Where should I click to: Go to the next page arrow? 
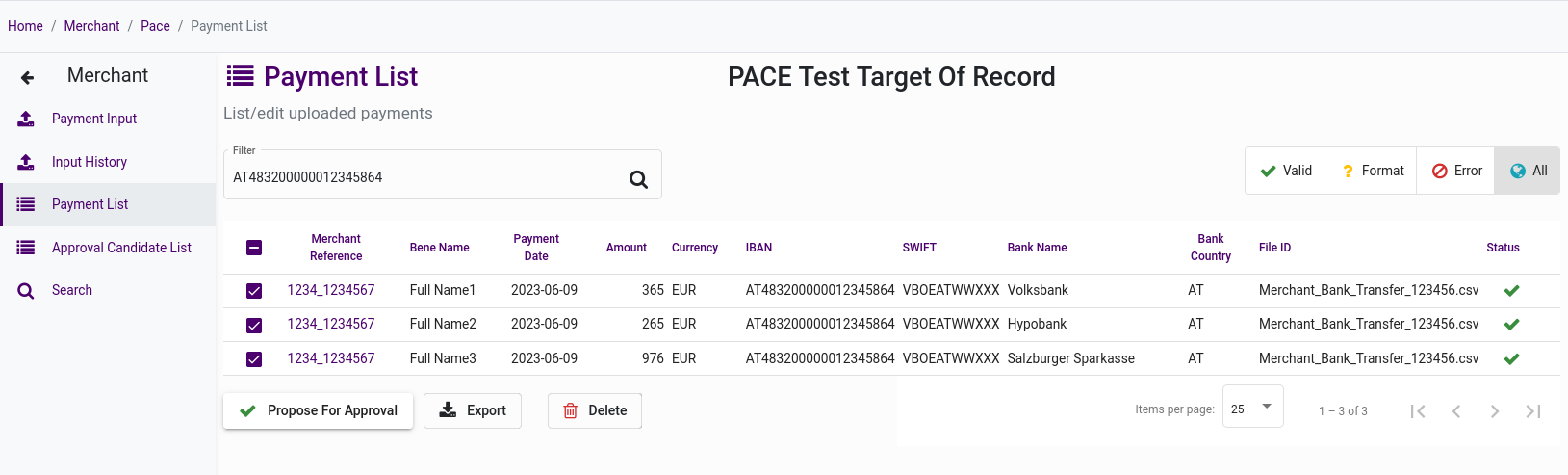[x=1495, y=411]
